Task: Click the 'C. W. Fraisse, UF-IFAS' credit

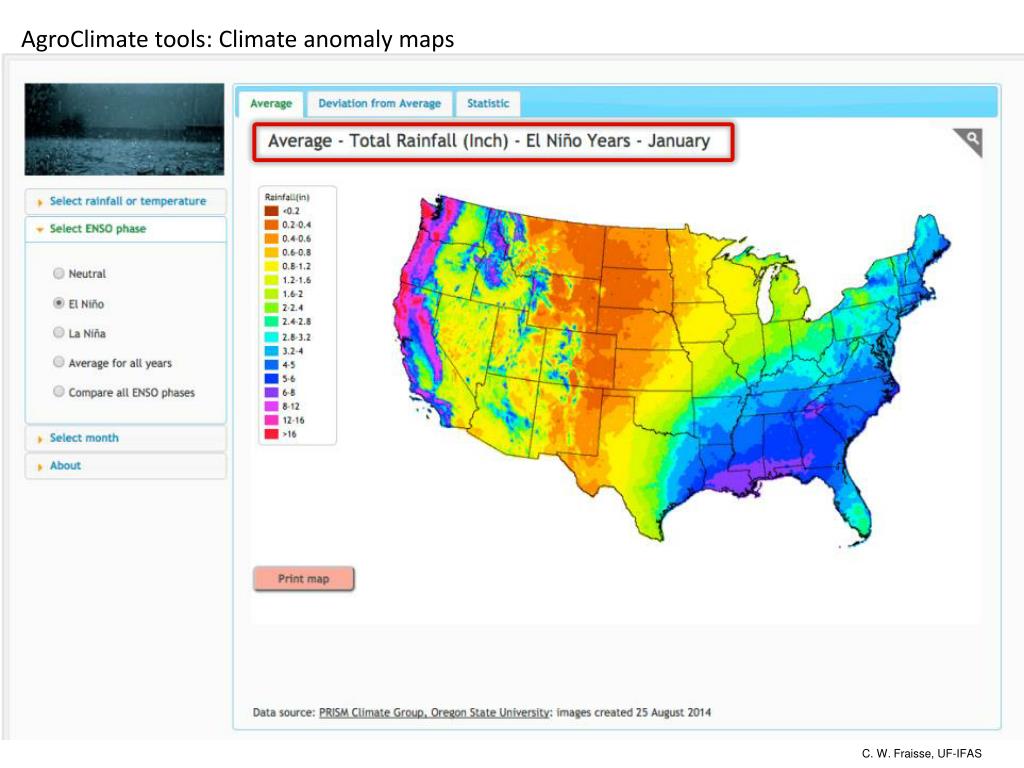Action: tap(921, 753)
